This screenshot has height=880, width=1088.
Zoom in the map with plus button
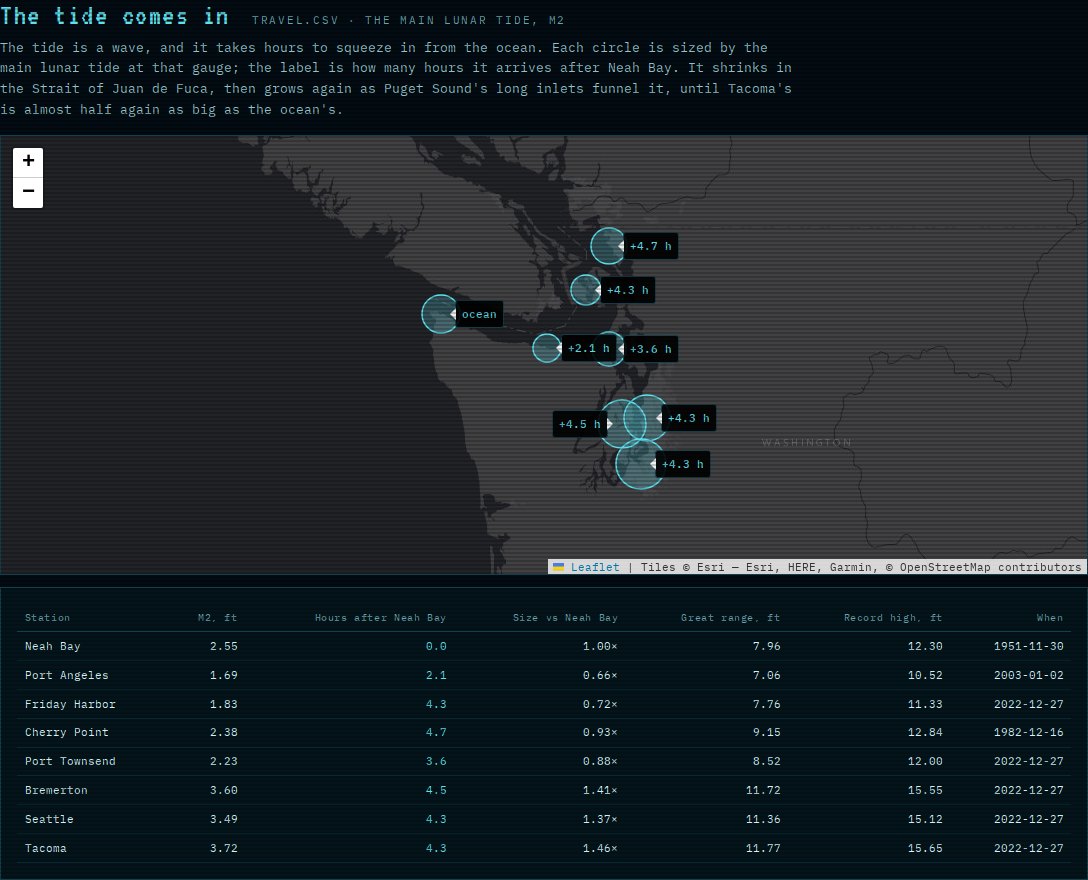(x=28, y=162)
